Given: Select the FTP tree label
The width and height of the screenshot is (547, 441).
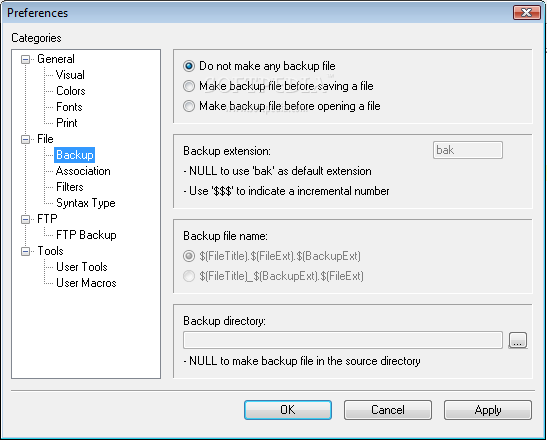Looking at the screenshot, I should point(47,219).
